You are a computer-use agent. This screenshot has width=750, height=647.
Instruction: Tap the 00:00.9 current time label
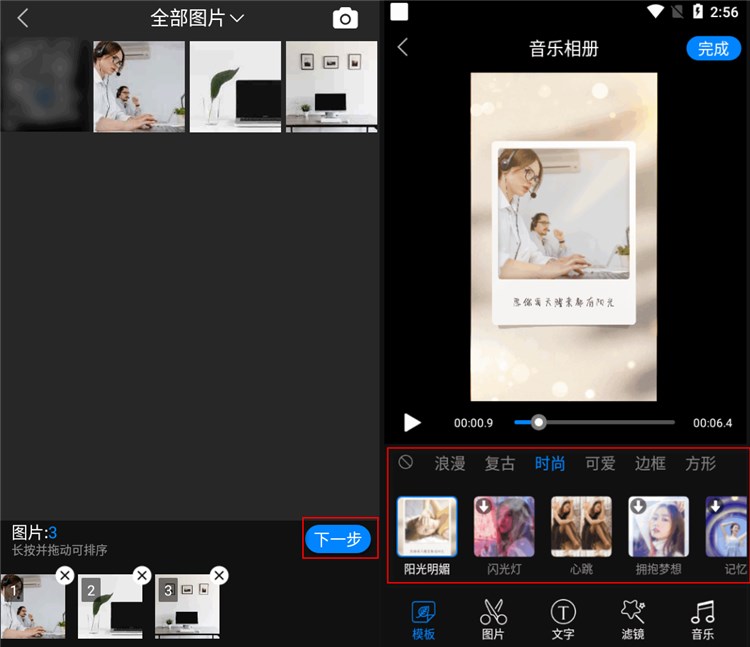tap(473, 423)
